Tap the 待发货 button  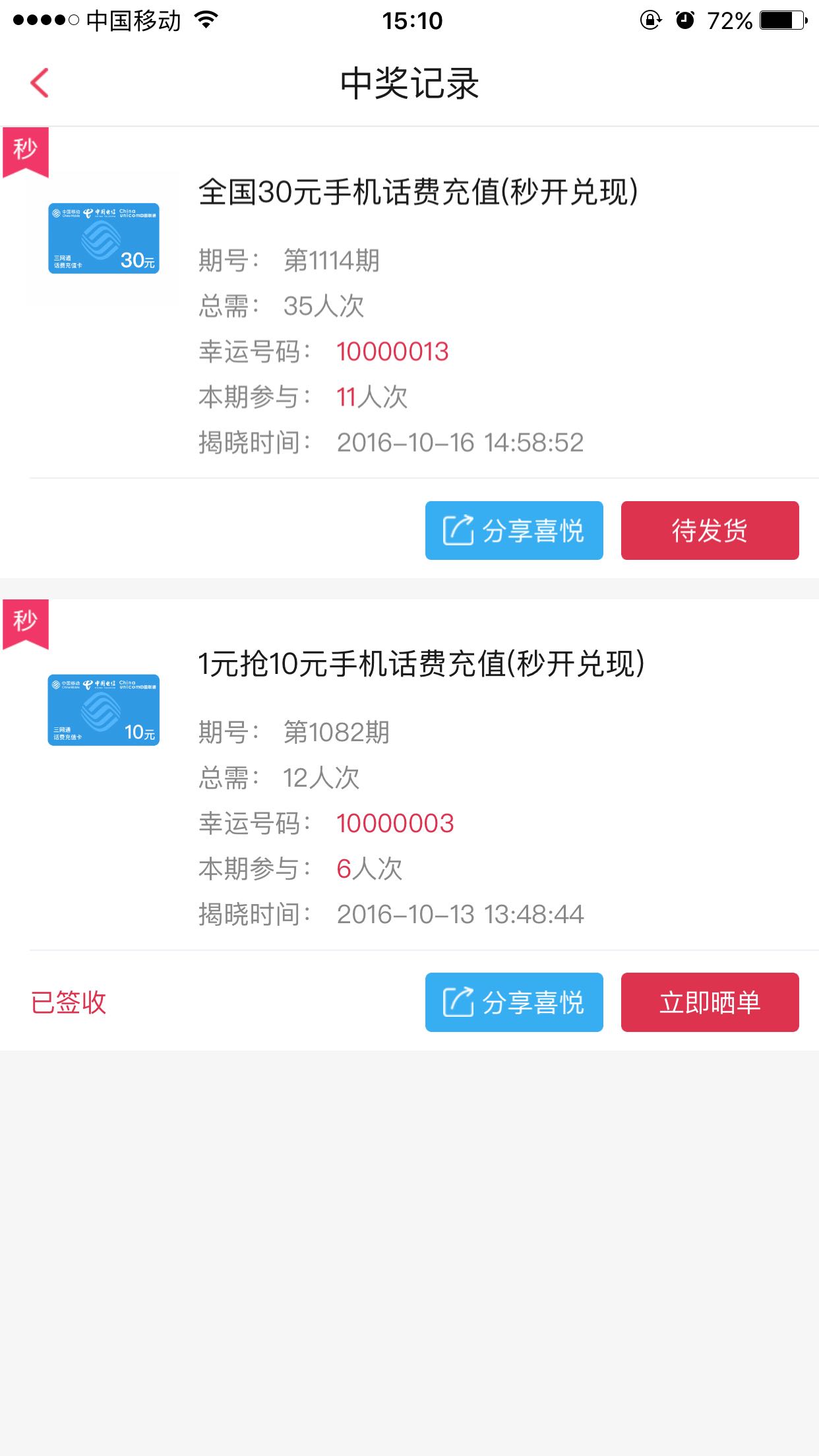[710, 531]
